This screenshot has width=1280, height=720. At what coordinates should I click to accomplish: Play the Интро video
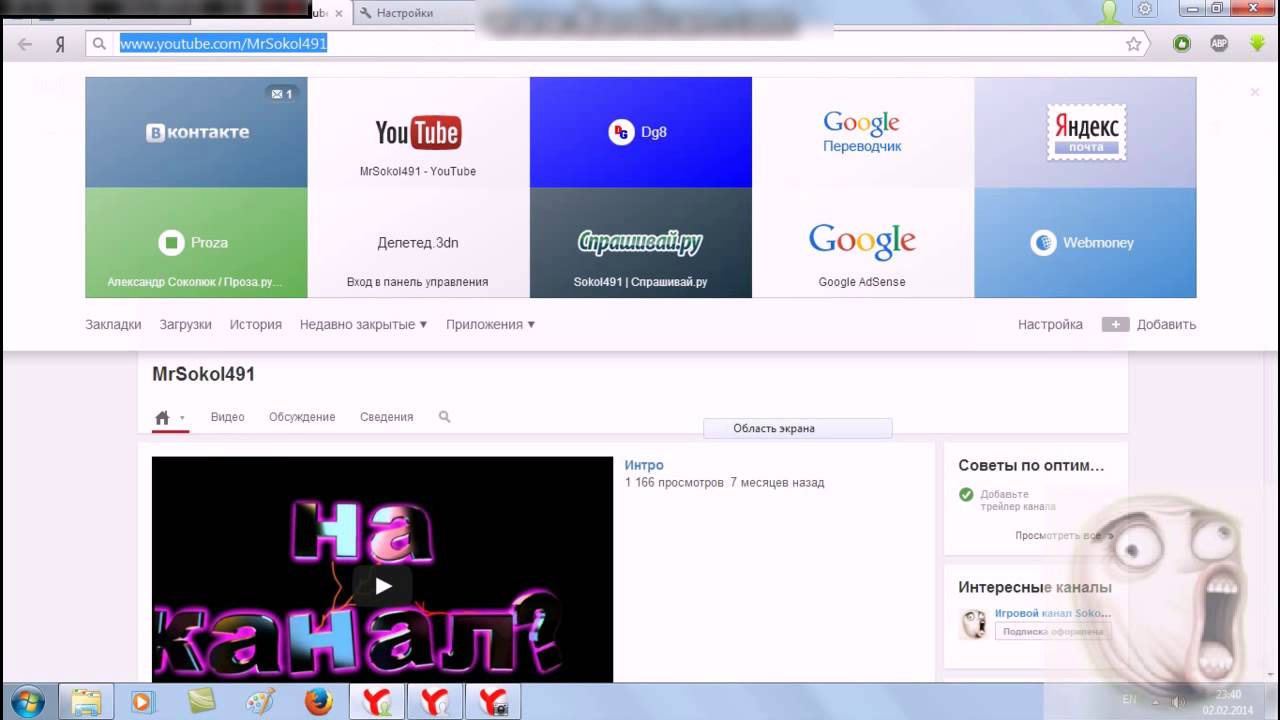click(382, 586)
